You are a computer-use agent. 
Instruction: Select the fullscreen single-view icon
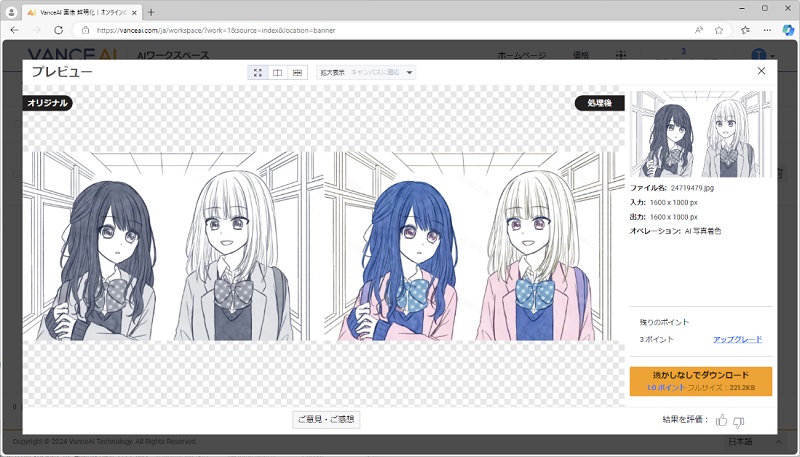coord(258,72)
